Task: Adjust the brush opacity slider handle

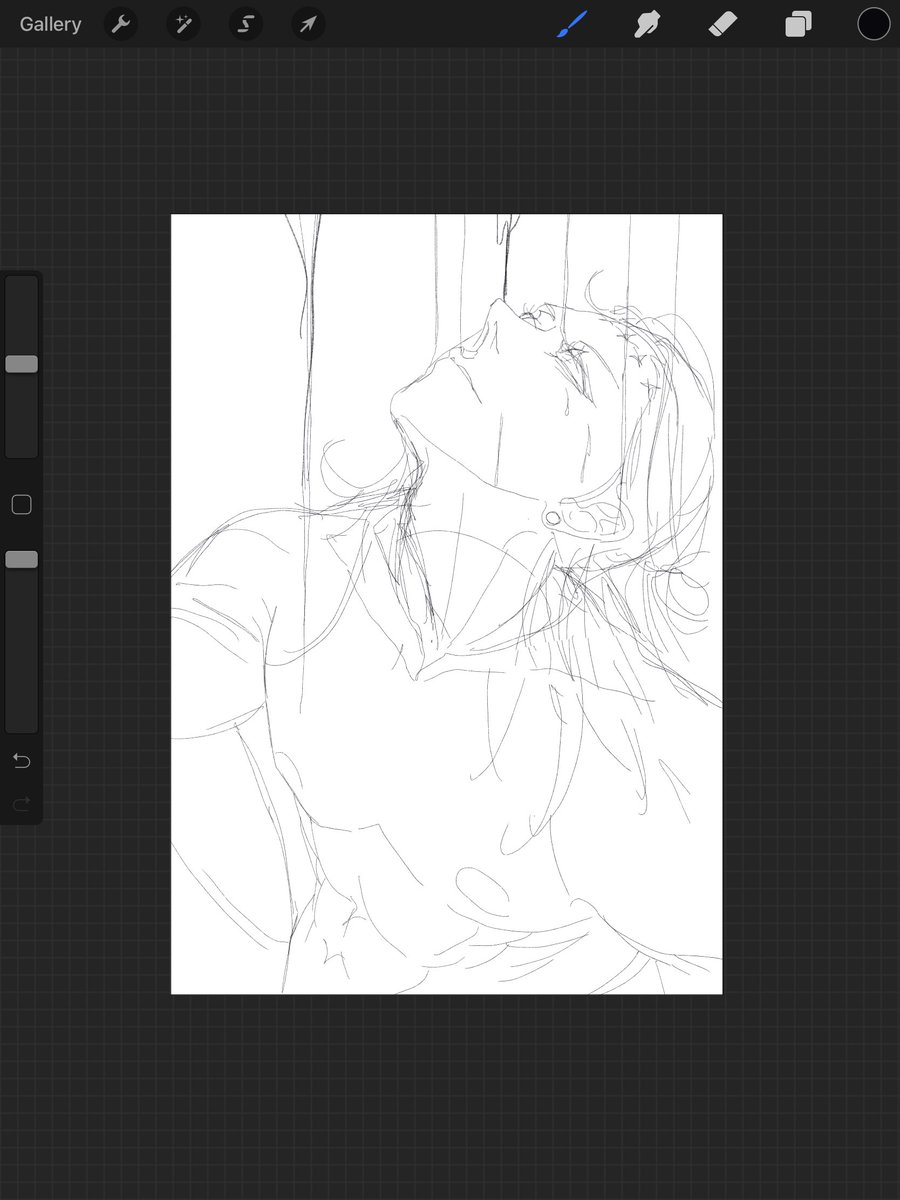Action: (x=21, y=559)
